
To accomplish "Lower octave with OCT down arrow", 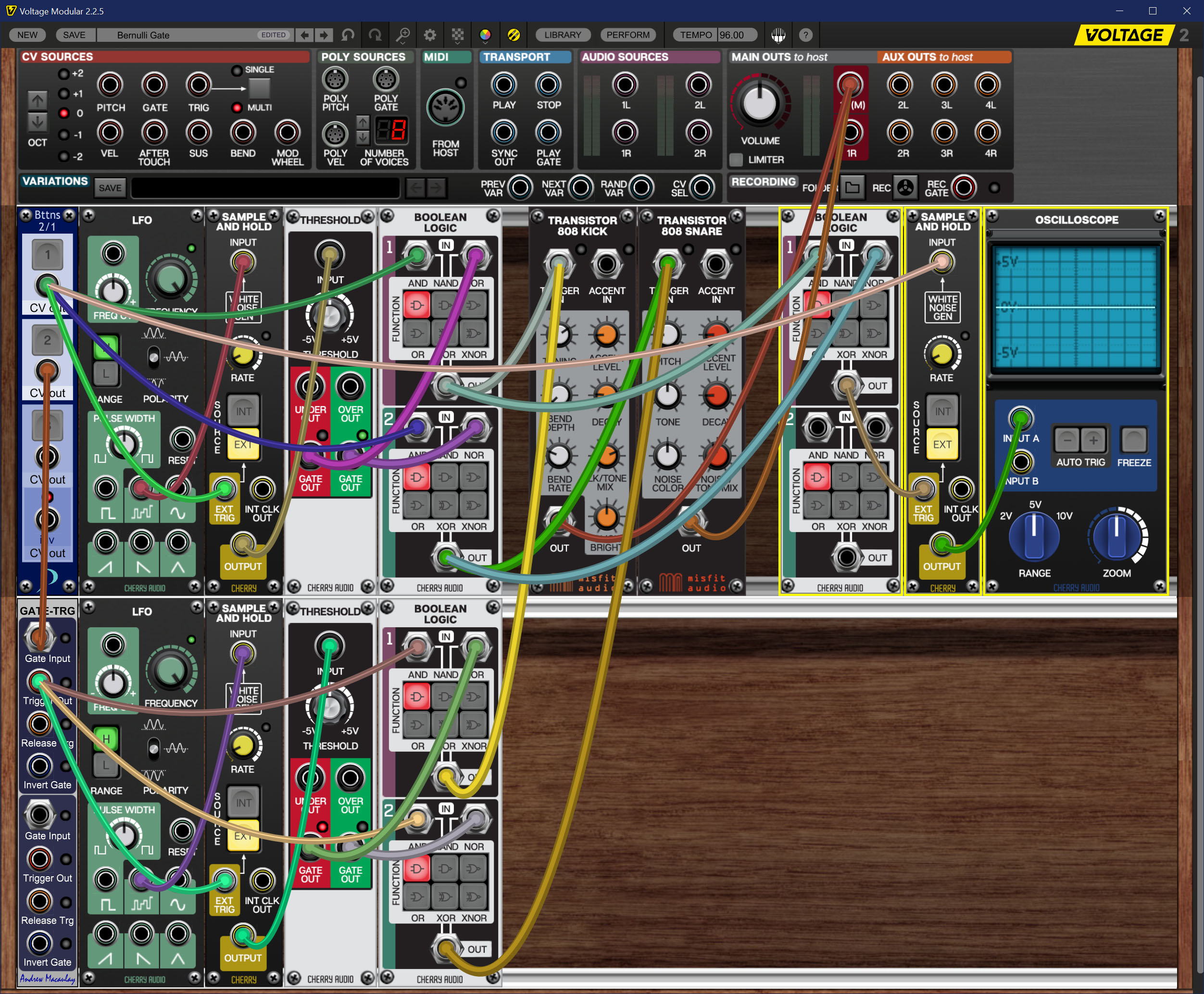I will pos(37,122).
